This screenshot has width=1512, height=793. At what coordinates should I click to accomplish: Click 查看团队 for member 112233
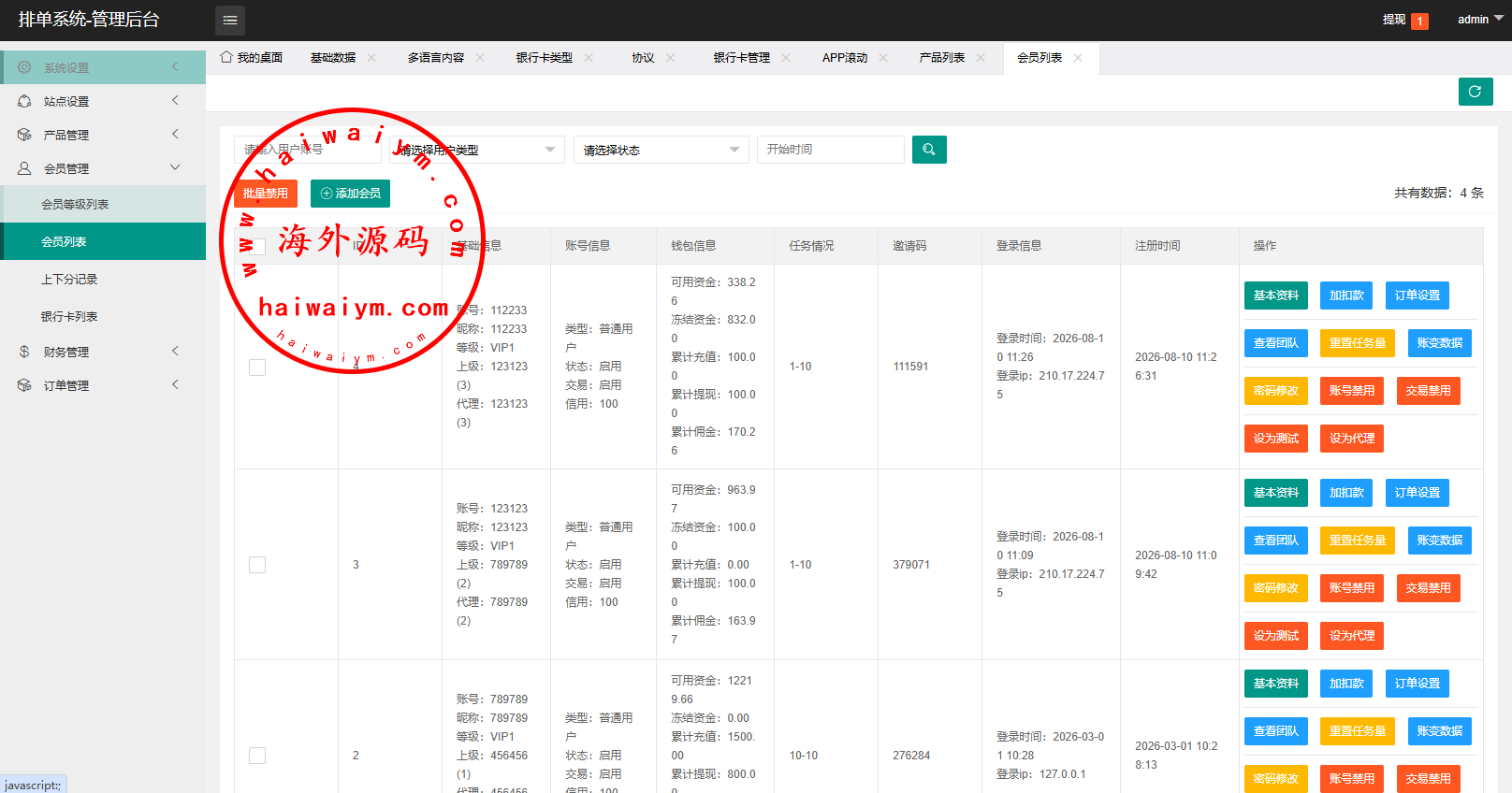coord(1276,343)
